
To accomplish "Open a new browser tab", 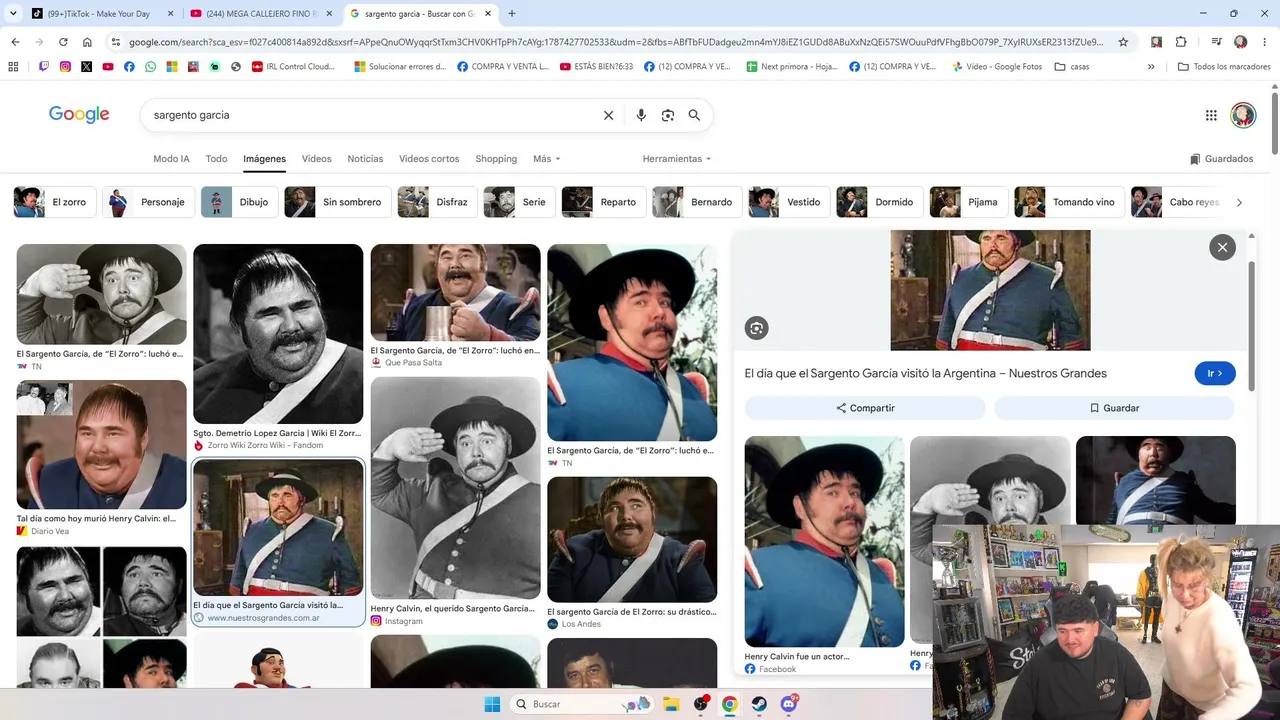I will [512, 14].
